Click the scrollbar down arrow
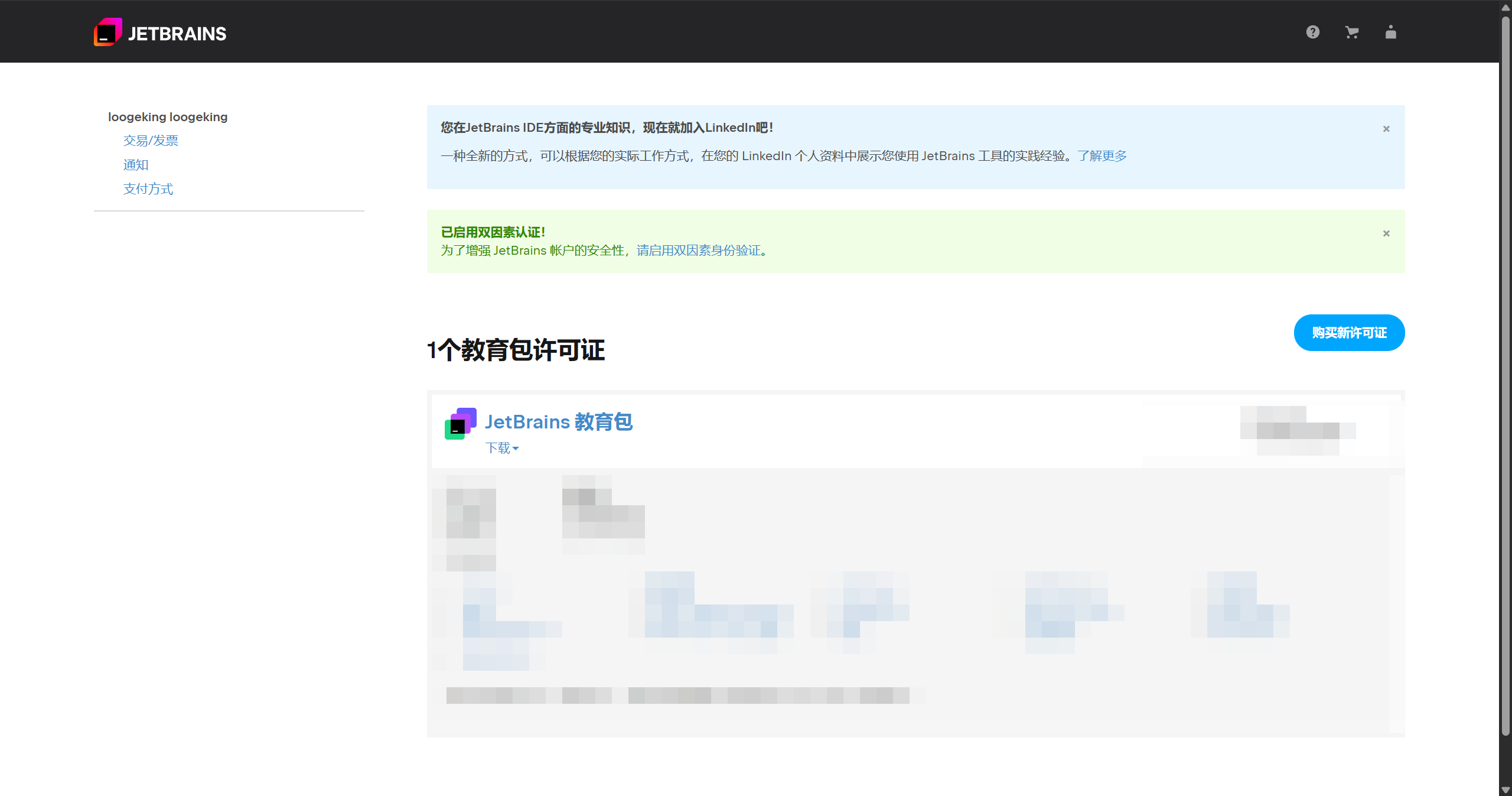The image size is (1512, 796). pos(1506,789)
